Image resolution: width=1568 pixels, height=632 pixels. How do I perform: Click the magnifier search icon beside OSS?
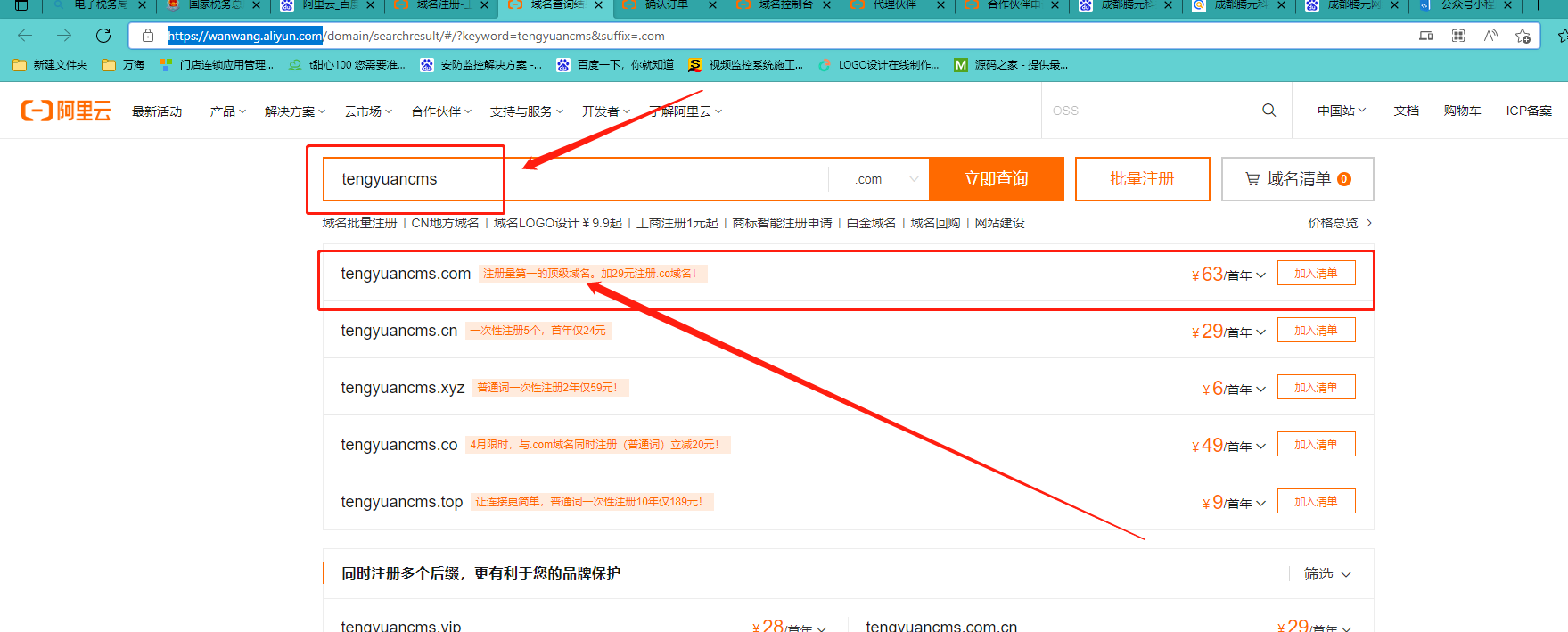point(1268,111)
